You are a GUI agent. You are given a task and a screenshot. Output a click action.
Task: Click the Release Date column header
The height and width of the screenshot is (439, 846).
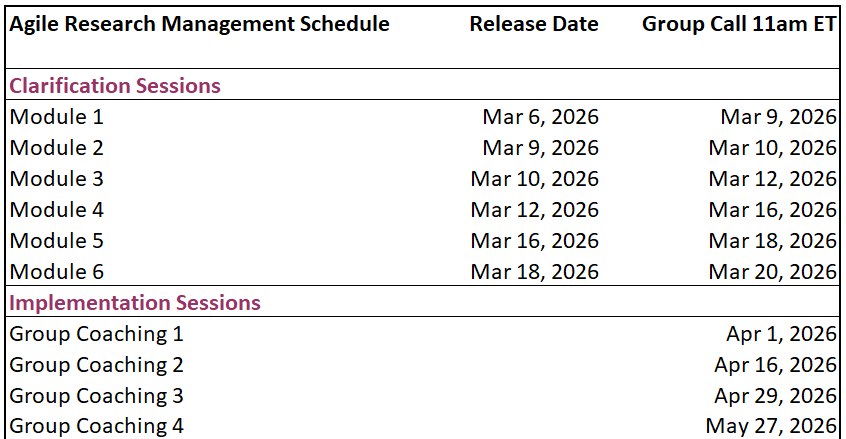pos(534,23)
